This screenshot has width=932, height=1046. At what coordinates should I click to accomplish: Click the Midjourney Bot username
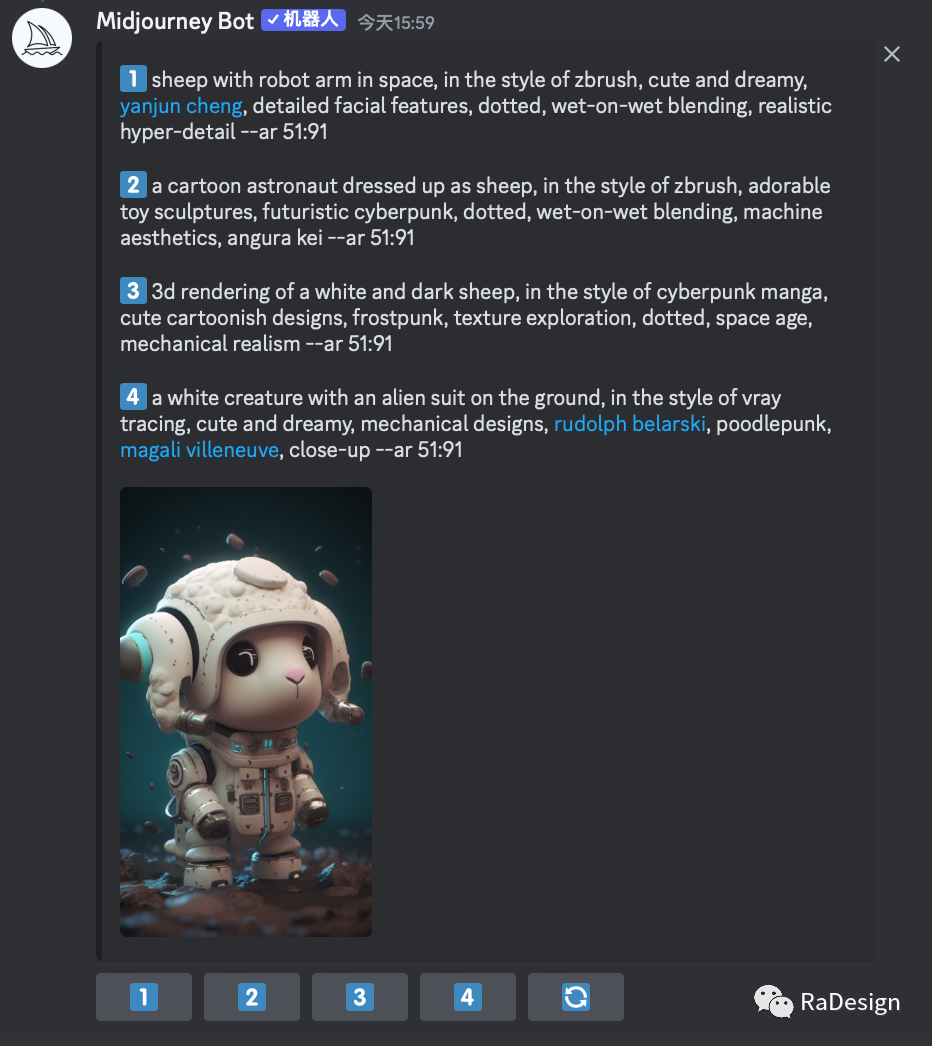coord(175,21)
